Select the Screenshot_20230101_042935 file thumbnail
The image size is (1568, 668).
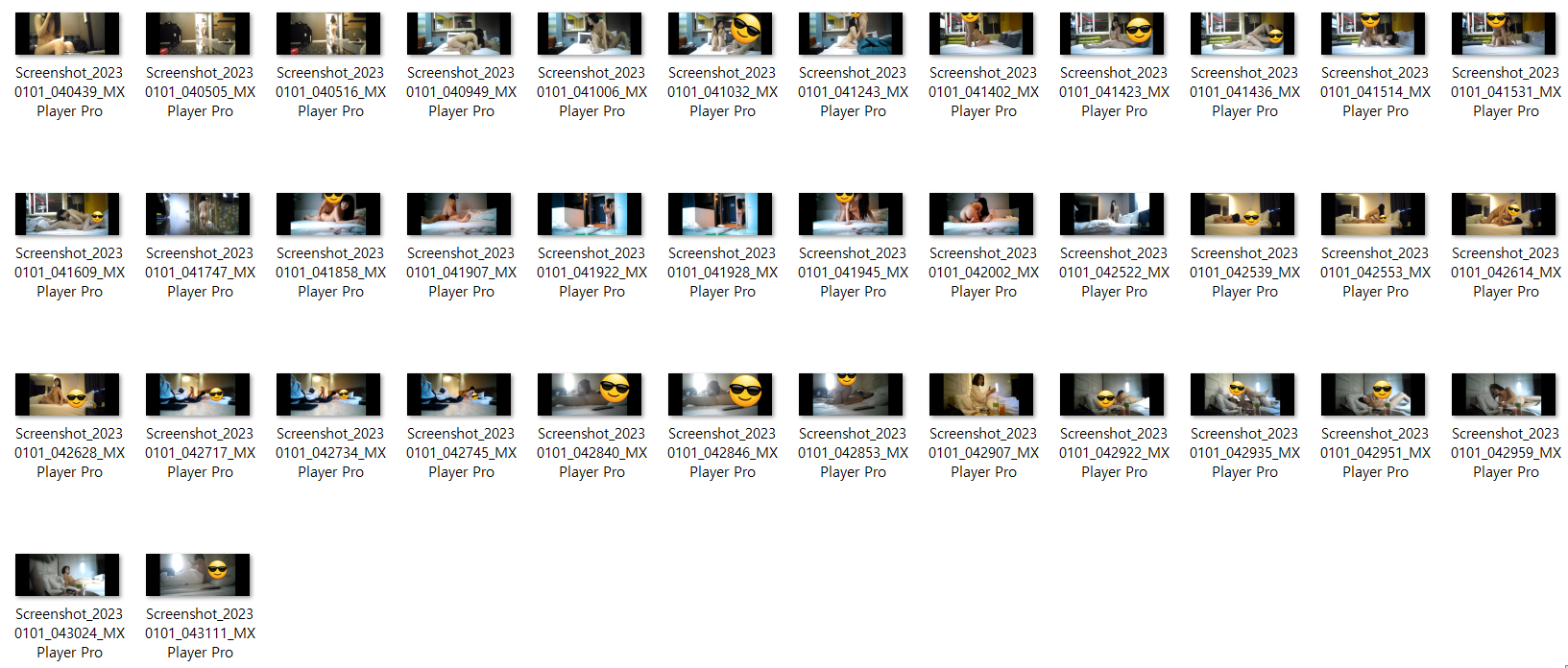pyautogui.click(x=1243, y=394)
